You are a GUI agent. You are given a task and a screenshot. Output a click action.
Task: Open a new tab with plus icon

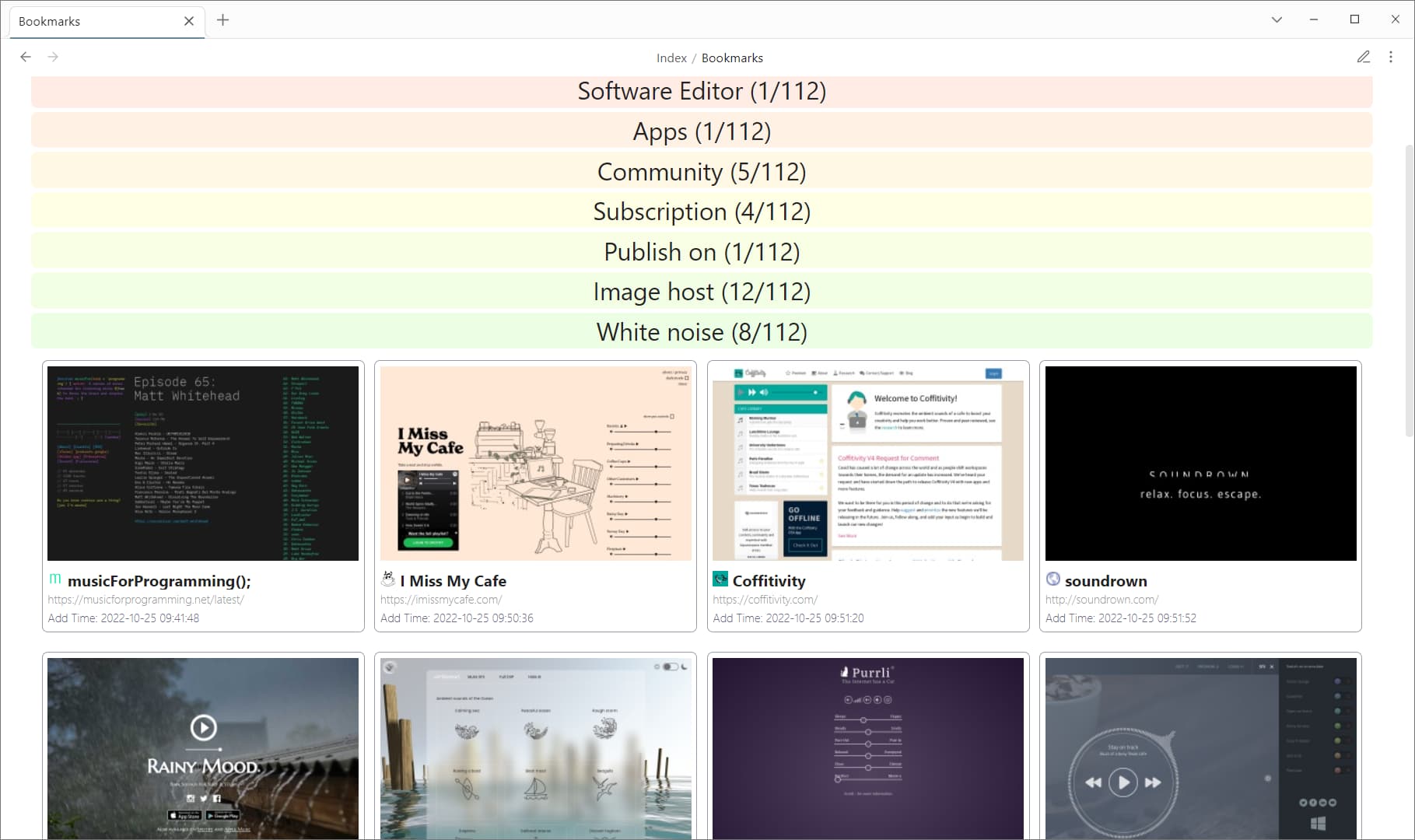click(222, 20)
